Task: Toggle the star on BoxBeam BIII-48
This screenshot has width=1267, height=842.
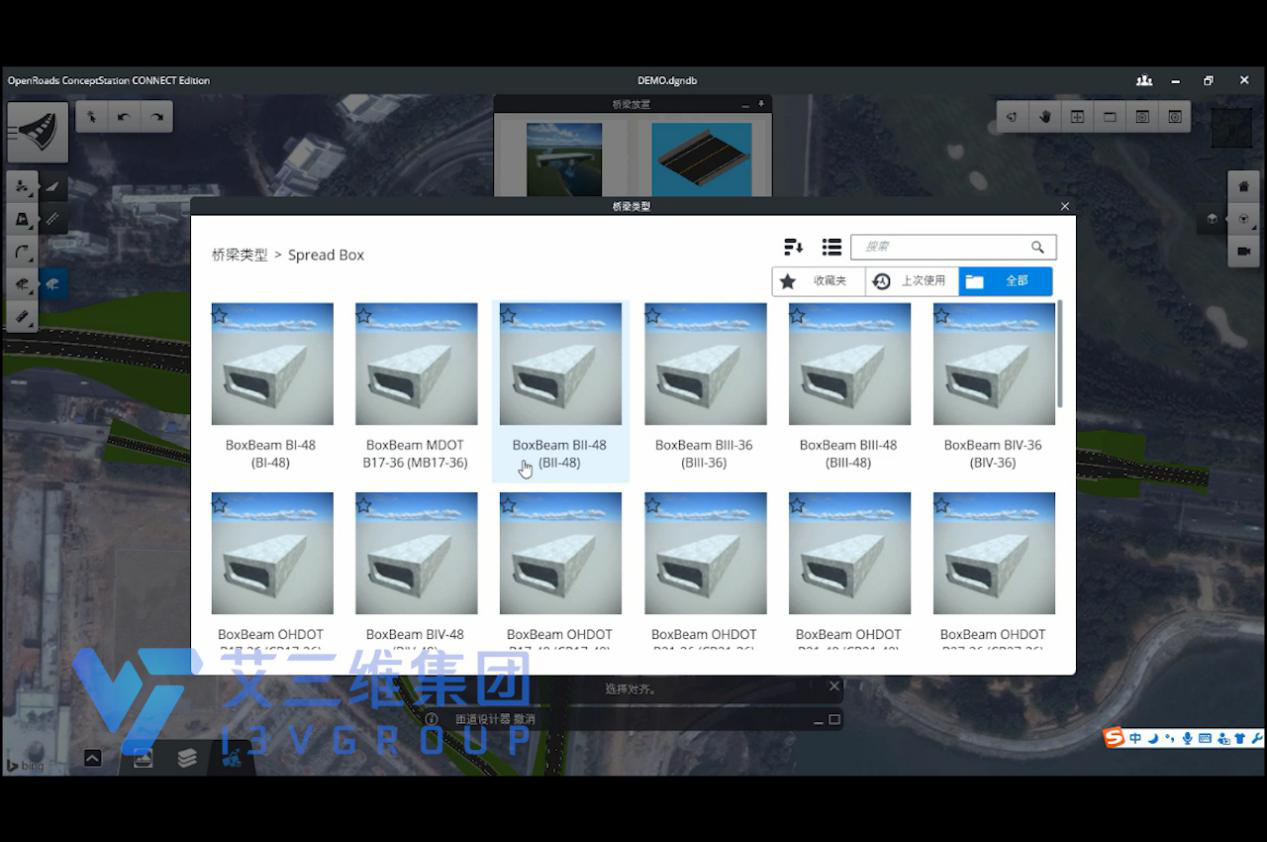Action: (797, 315)
